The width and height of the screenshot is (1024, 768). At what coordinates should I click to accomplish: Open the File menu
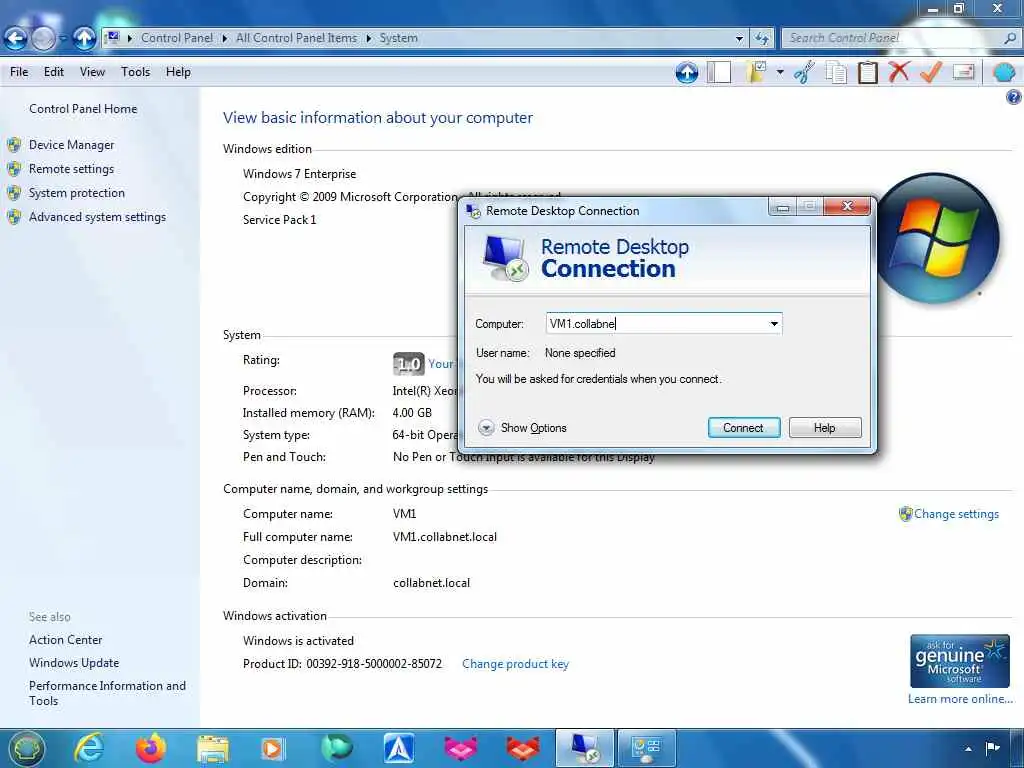point(19,72)
